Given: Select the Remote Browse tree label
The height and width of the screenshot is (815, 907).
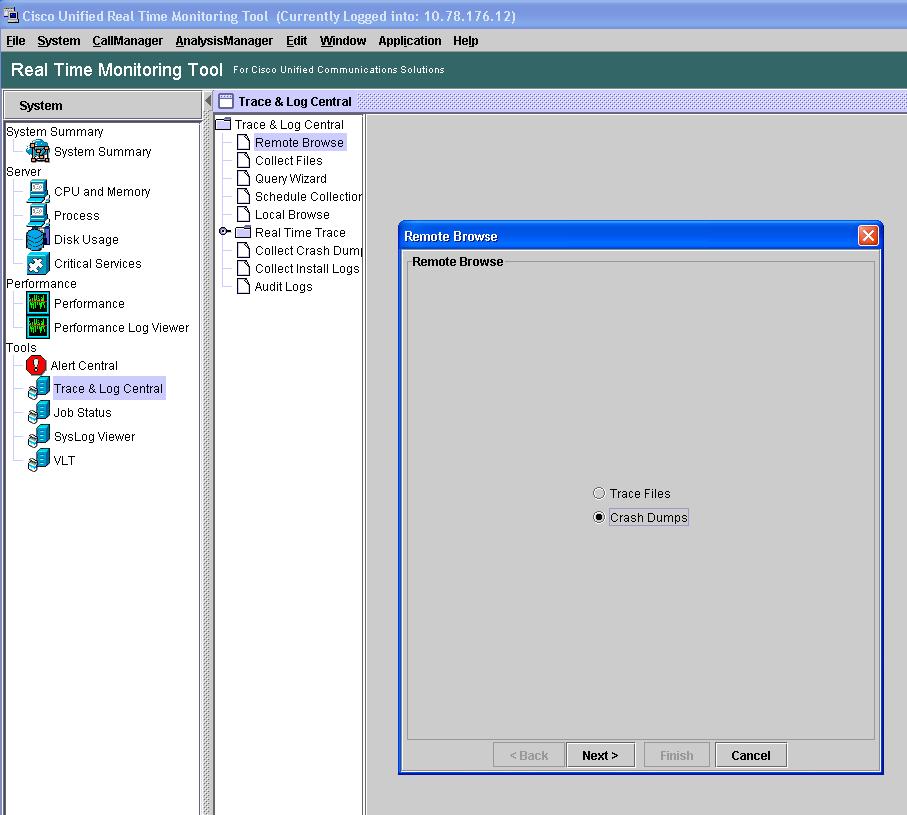Looking at the screenshot, I should 299,142.
